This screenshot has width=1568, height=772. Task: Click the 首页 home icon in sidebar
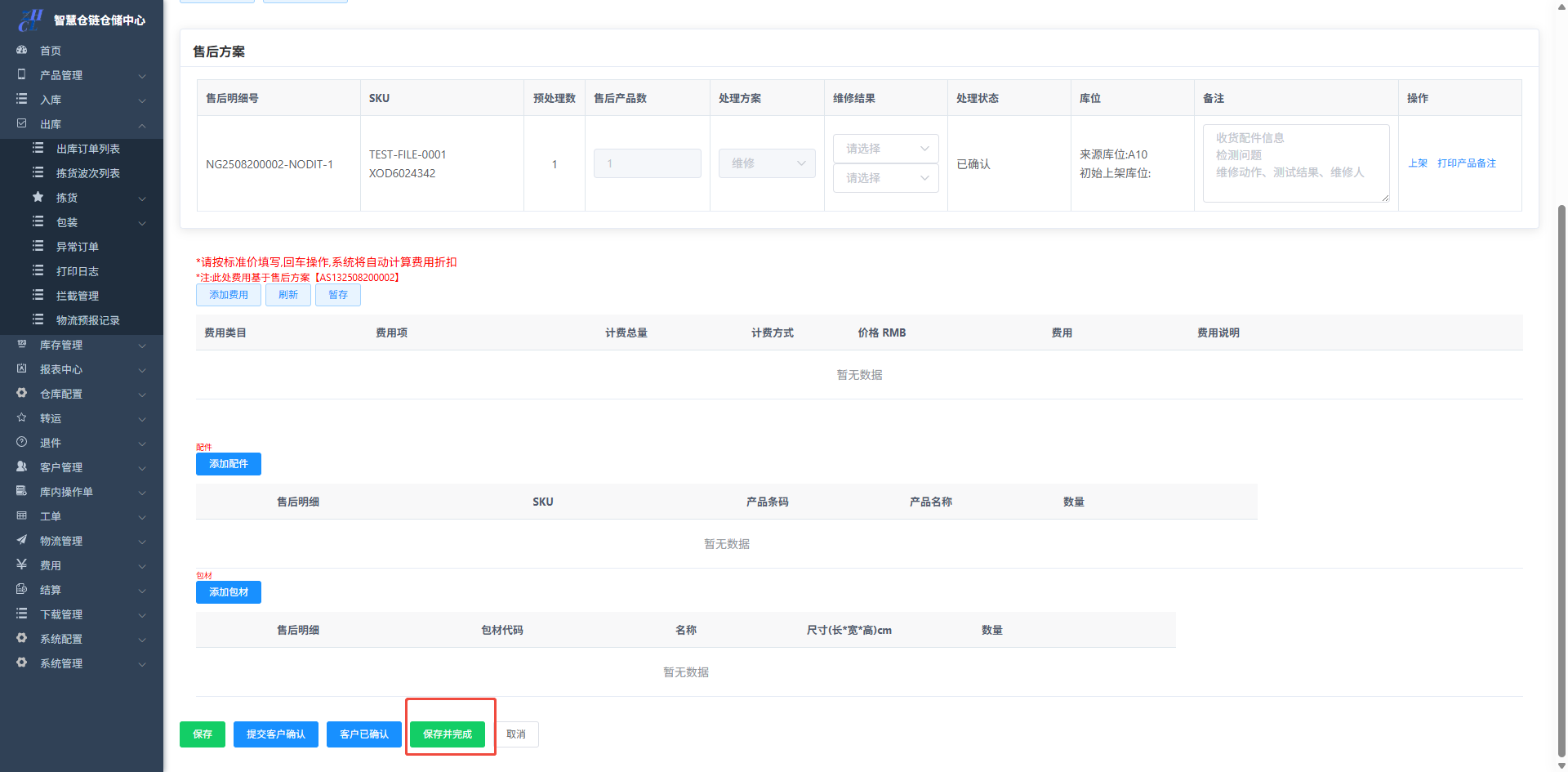22,50
